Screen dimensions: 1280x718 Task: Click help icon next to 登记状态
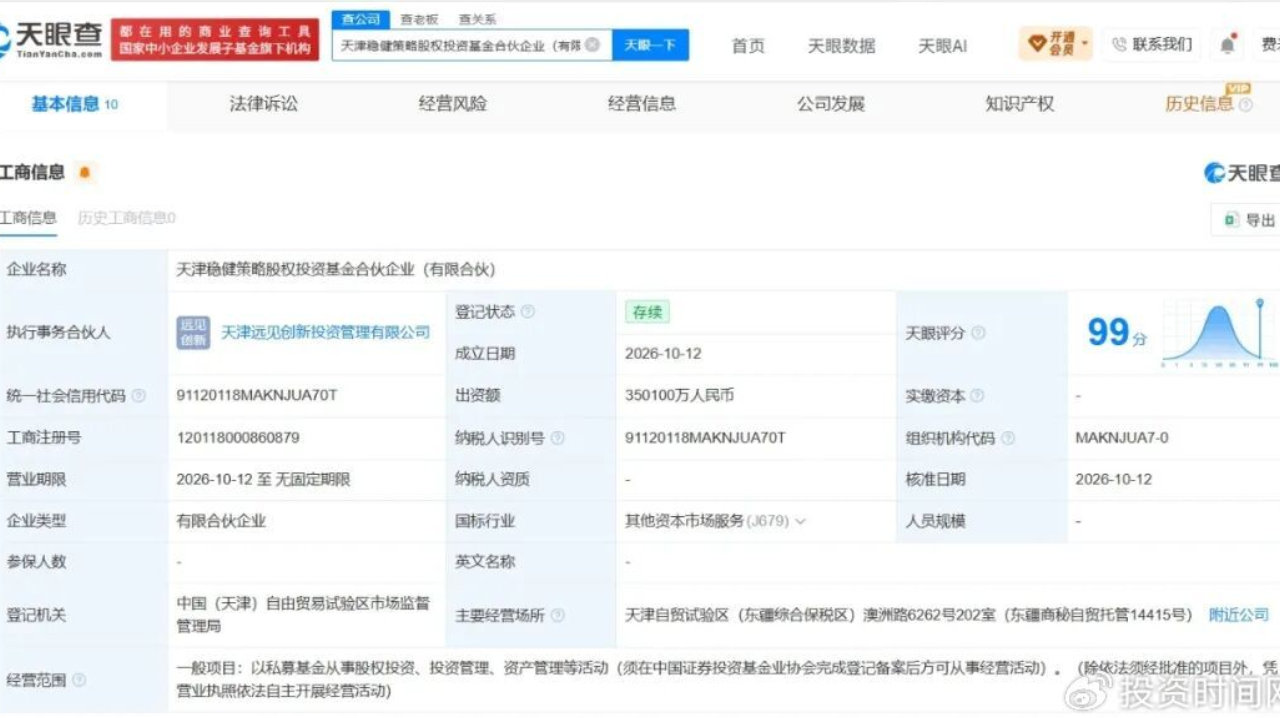click(527, 312)
